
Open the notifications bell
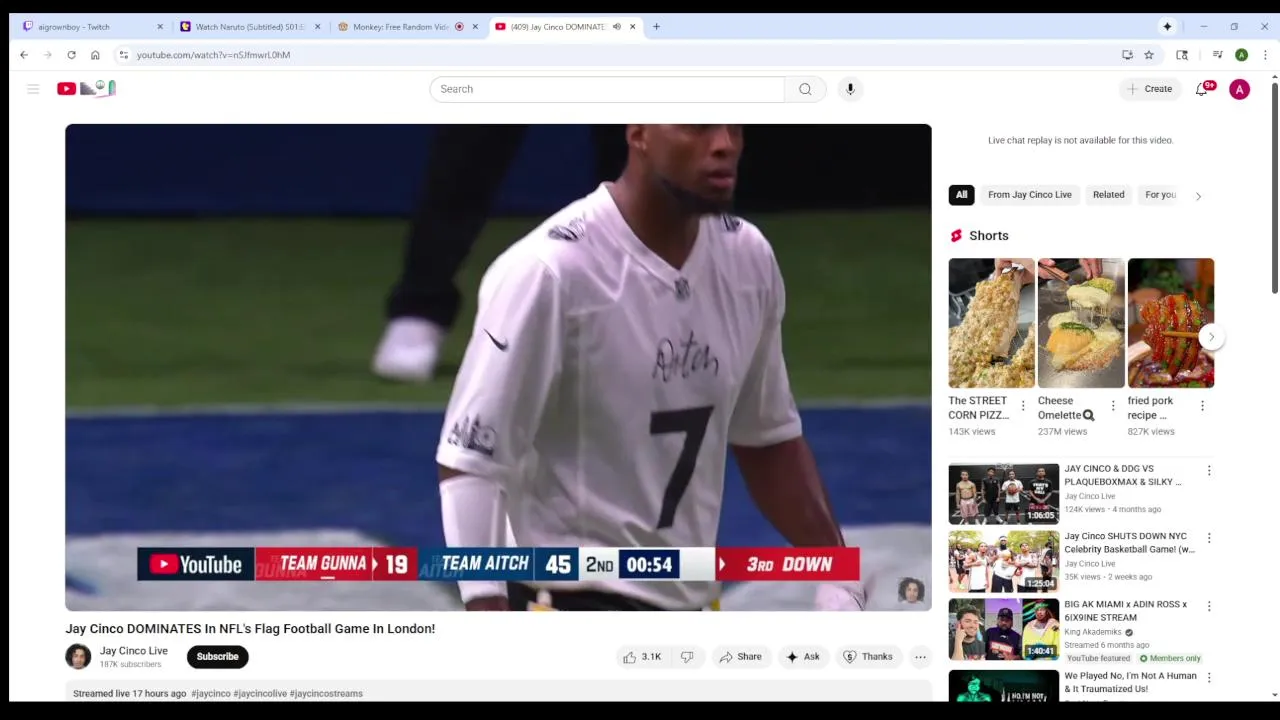[x=1202, y=89]
